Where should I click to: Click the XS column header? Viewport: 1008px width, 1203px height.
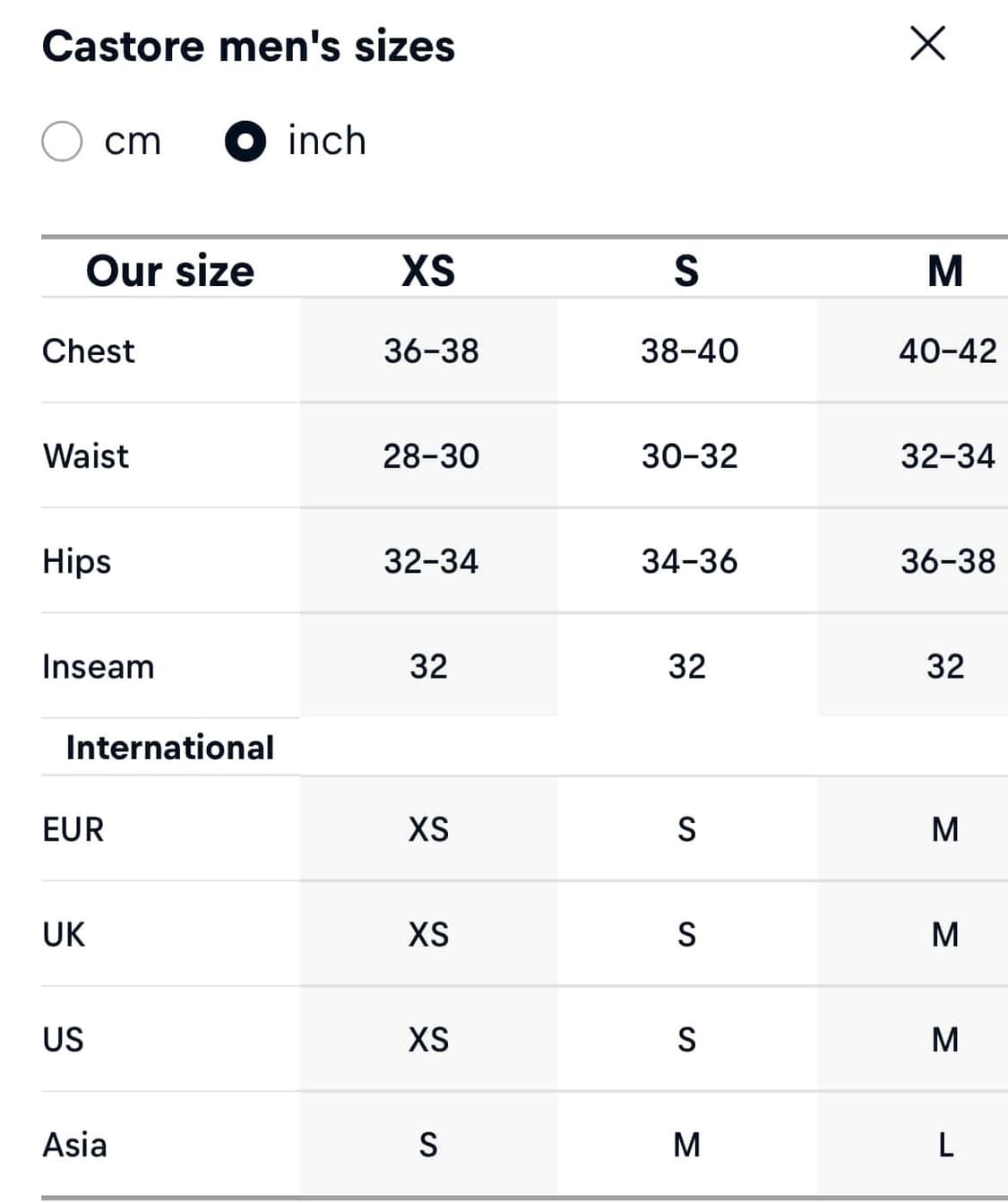tap(428, 271)
